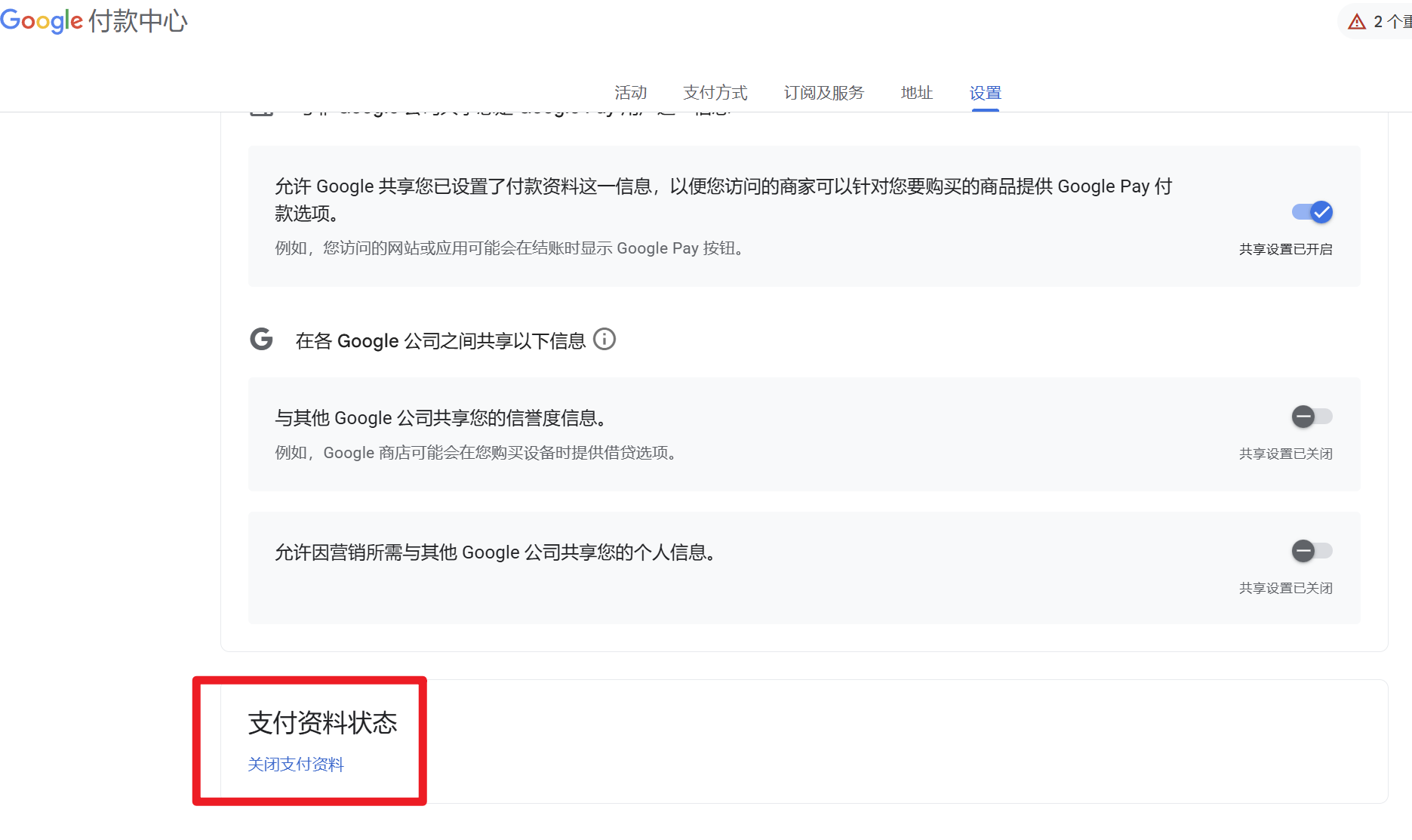Turn off the Google Pay sharing toggle
This screenshot has height=840, width=1412.
pyautogui.click(x=1312, y=212)
